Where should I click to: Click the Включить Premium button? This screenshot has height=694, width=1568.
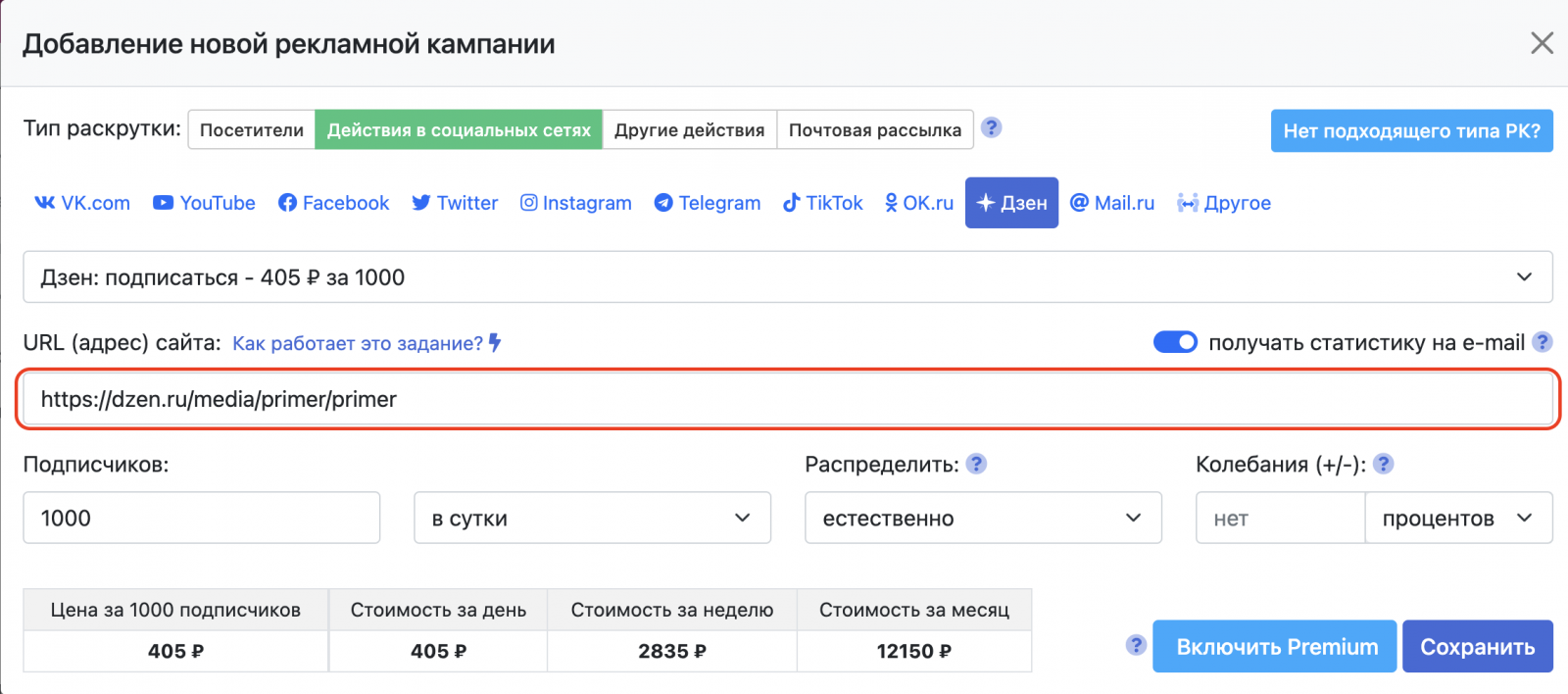(1276, 647)
